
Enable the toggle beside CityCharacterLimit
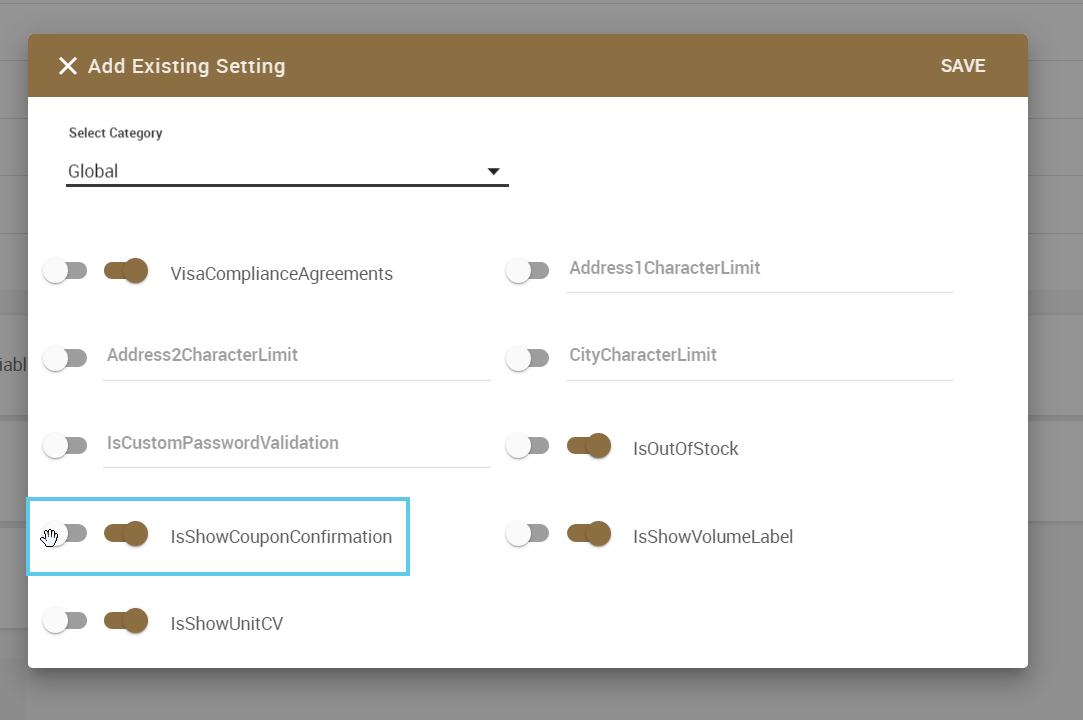[x=527, y=358]
